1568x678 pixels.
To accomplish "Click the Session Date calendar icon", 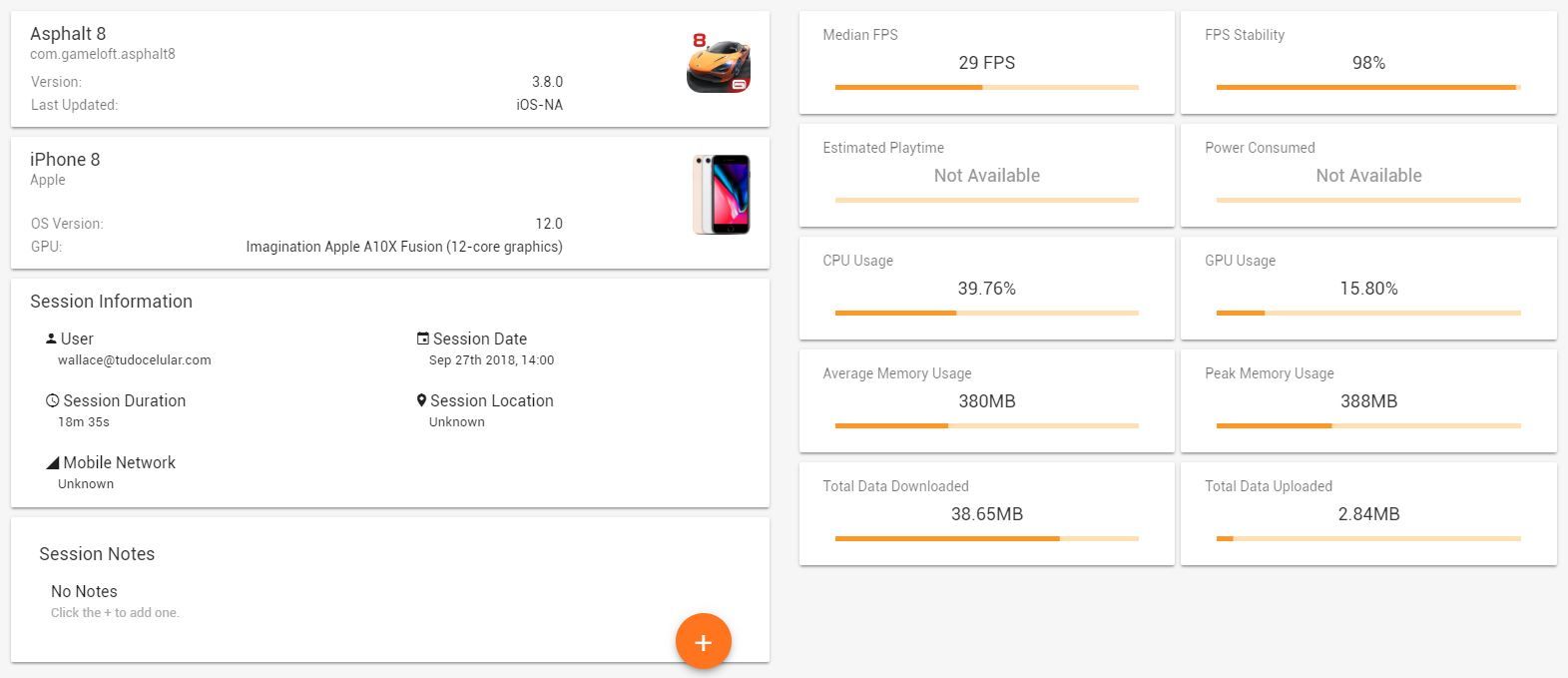I will [422, 339].
